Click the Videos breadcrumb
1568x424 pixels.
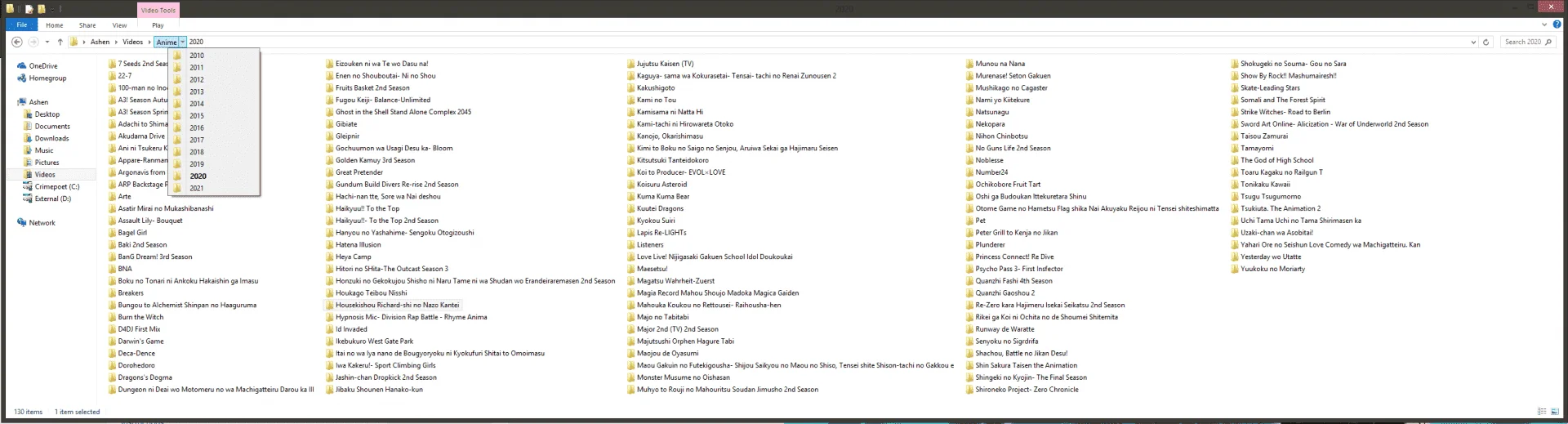132,42
